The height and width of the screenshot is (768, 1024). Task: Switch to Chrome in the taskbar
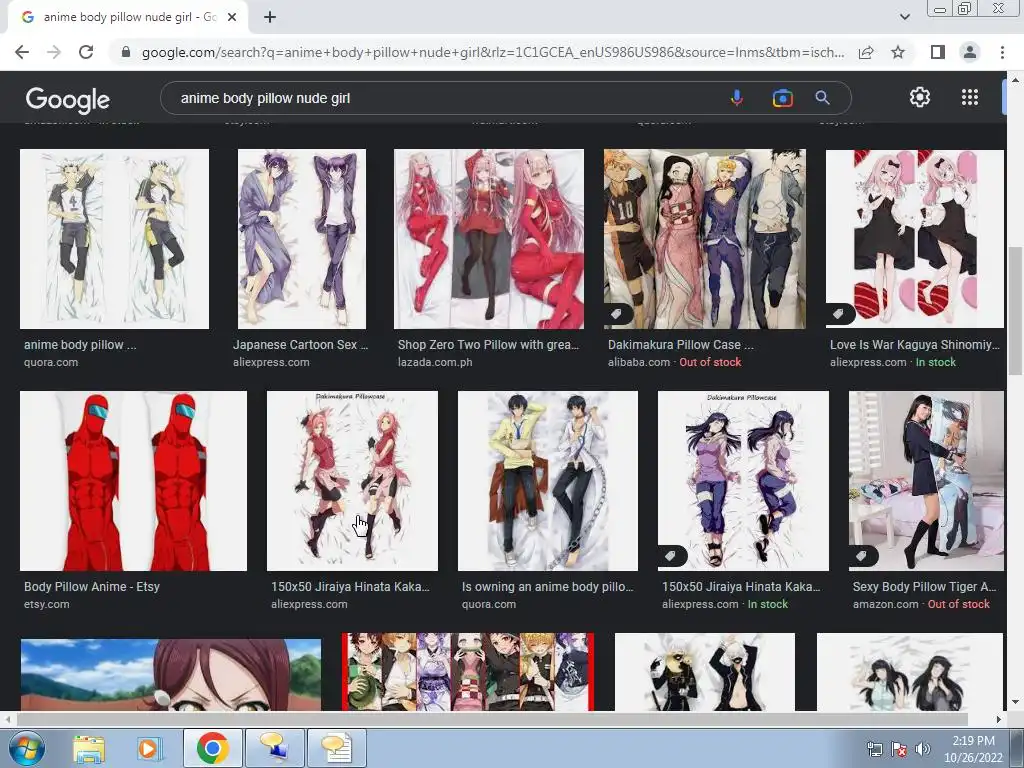[x=212, y=748]
